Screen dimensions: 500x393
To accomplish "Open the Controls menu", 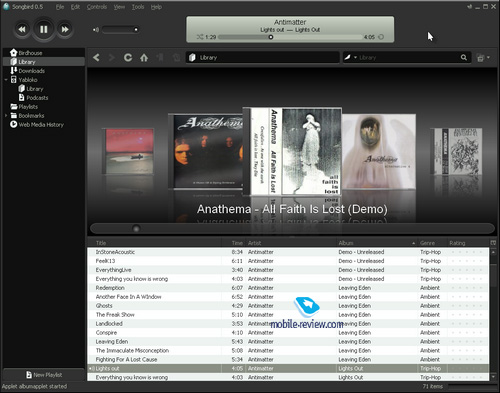I will pos(97,7).
